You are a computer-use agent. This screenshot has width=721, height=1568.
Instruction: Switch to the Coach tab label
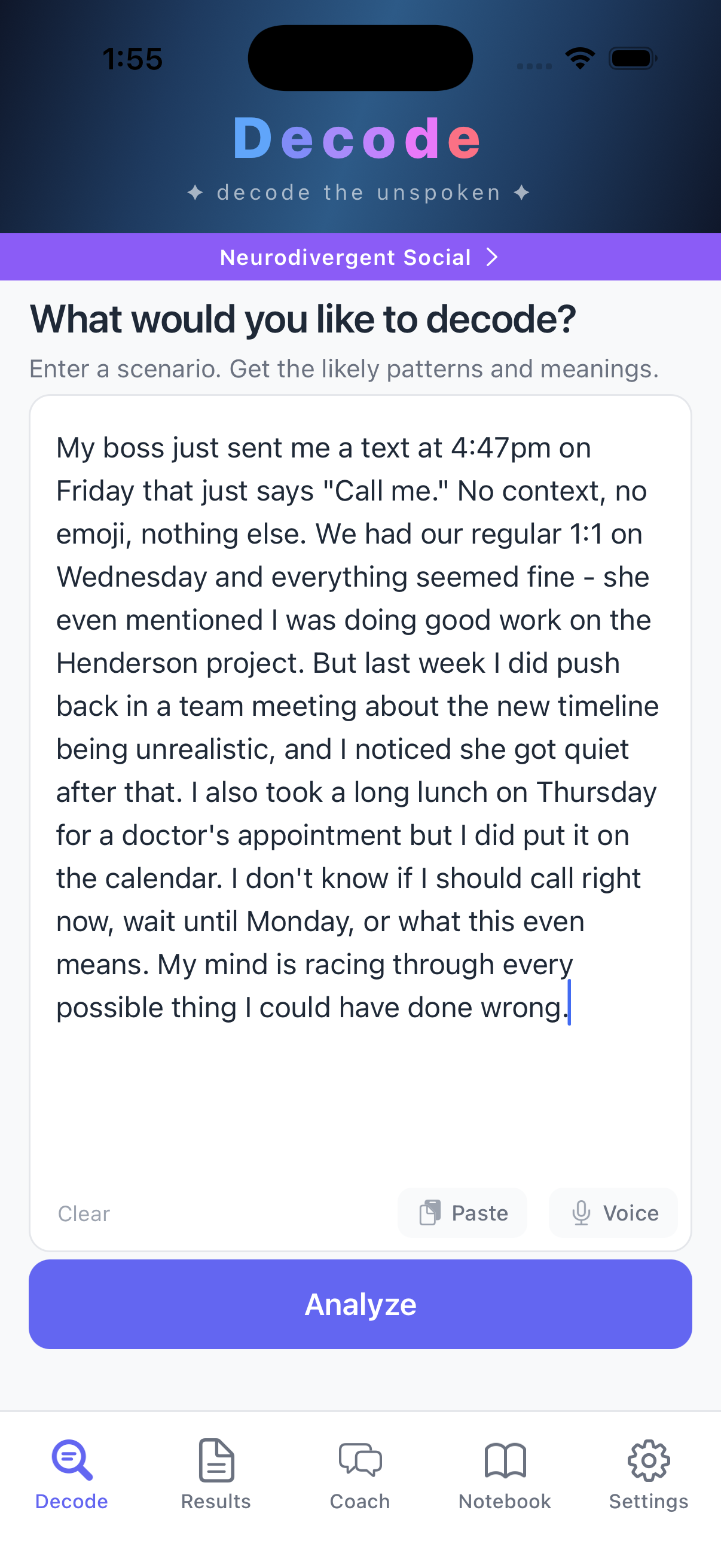tap(360, 1501)
